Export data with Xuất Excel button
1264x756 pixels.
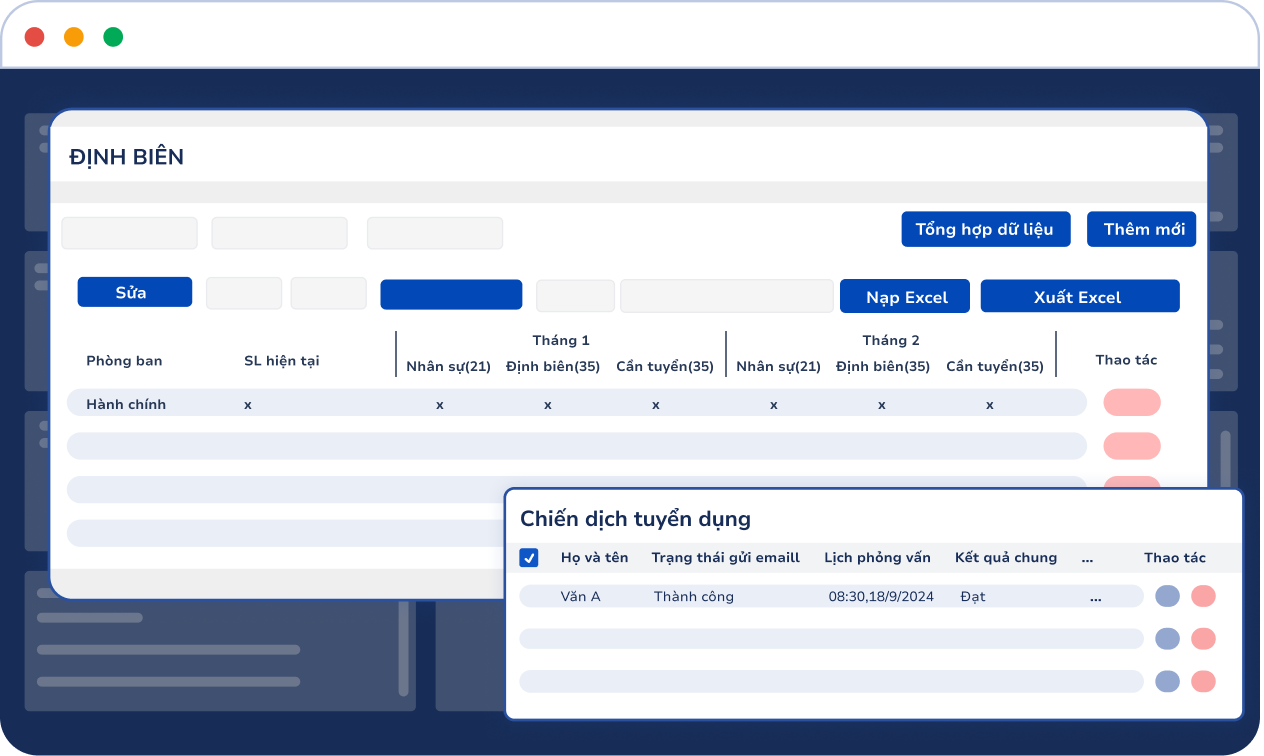coord(1079,297)
